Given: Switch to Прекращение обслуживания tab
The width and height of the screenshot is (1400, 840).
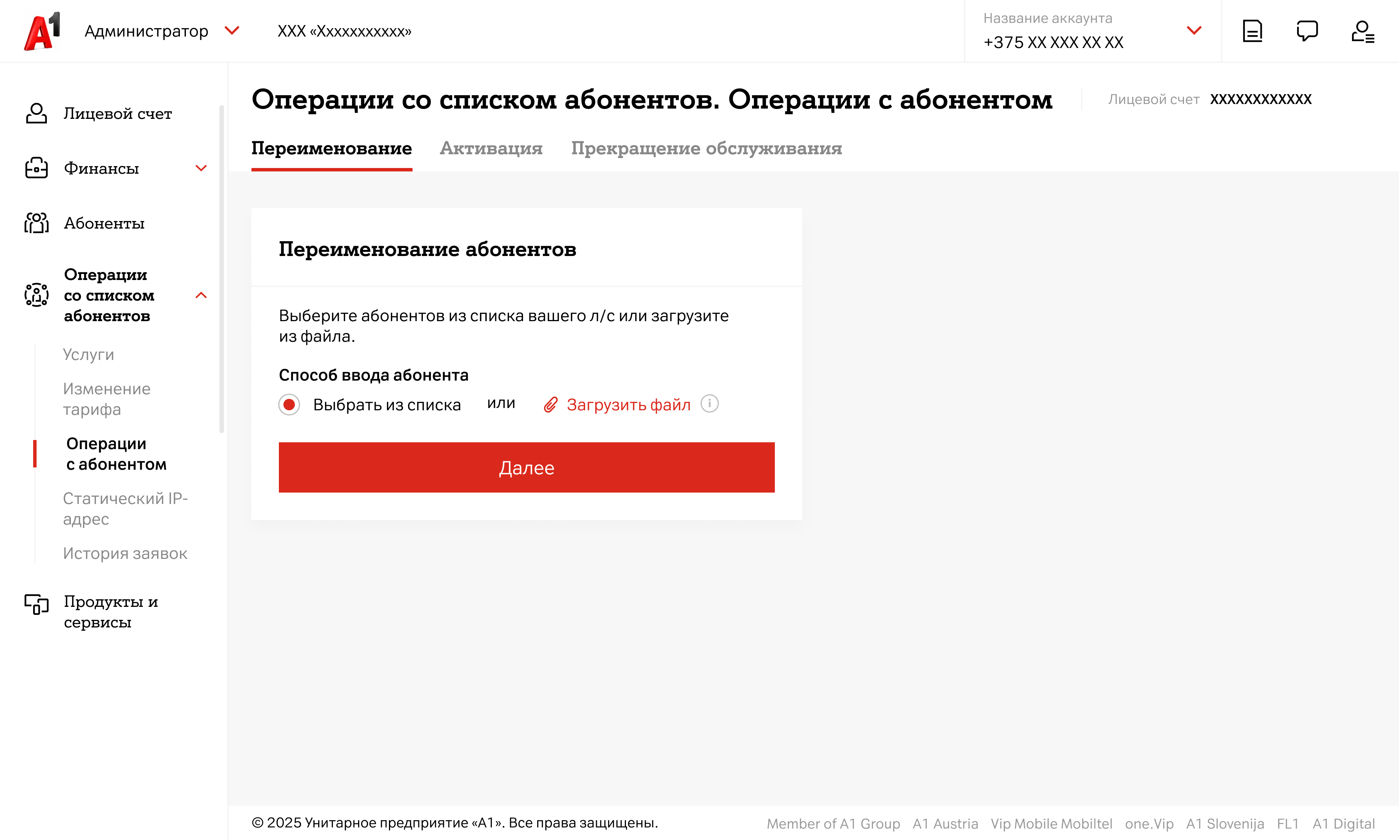Looking at the screenshot, I should click(706, 148).
